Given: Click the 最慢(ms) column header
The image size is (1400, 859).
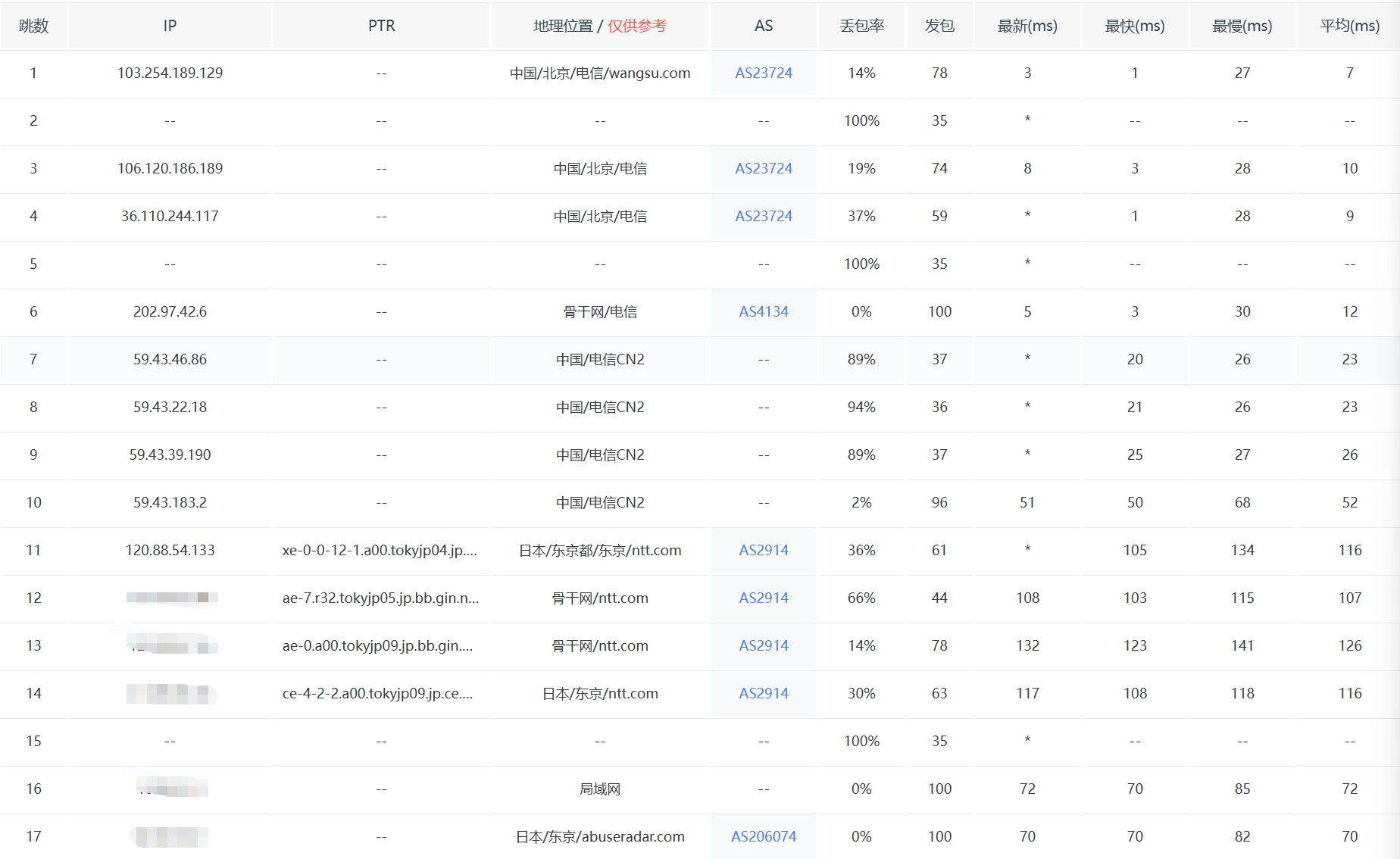Looking at the screenshot, I should (x=1242, y=26).
